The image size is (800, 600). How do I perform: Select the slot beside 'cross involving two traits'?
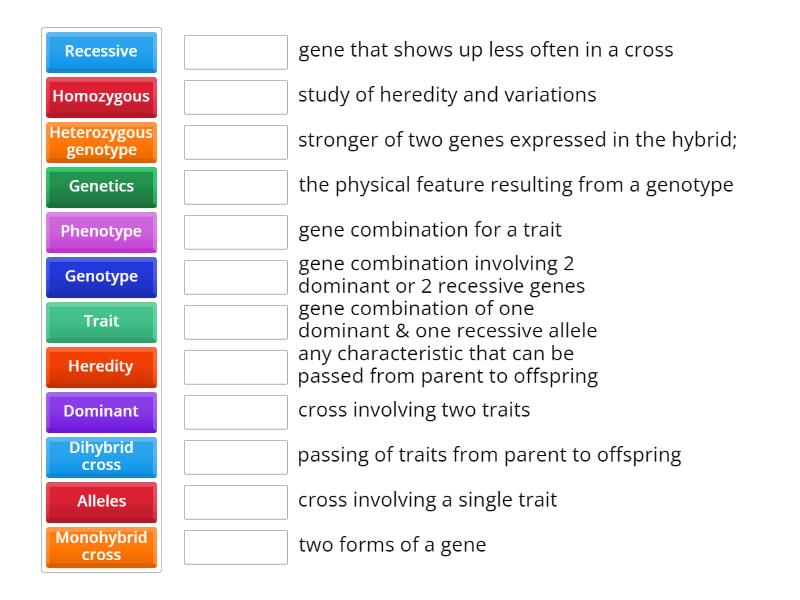(x=234, y=411)
